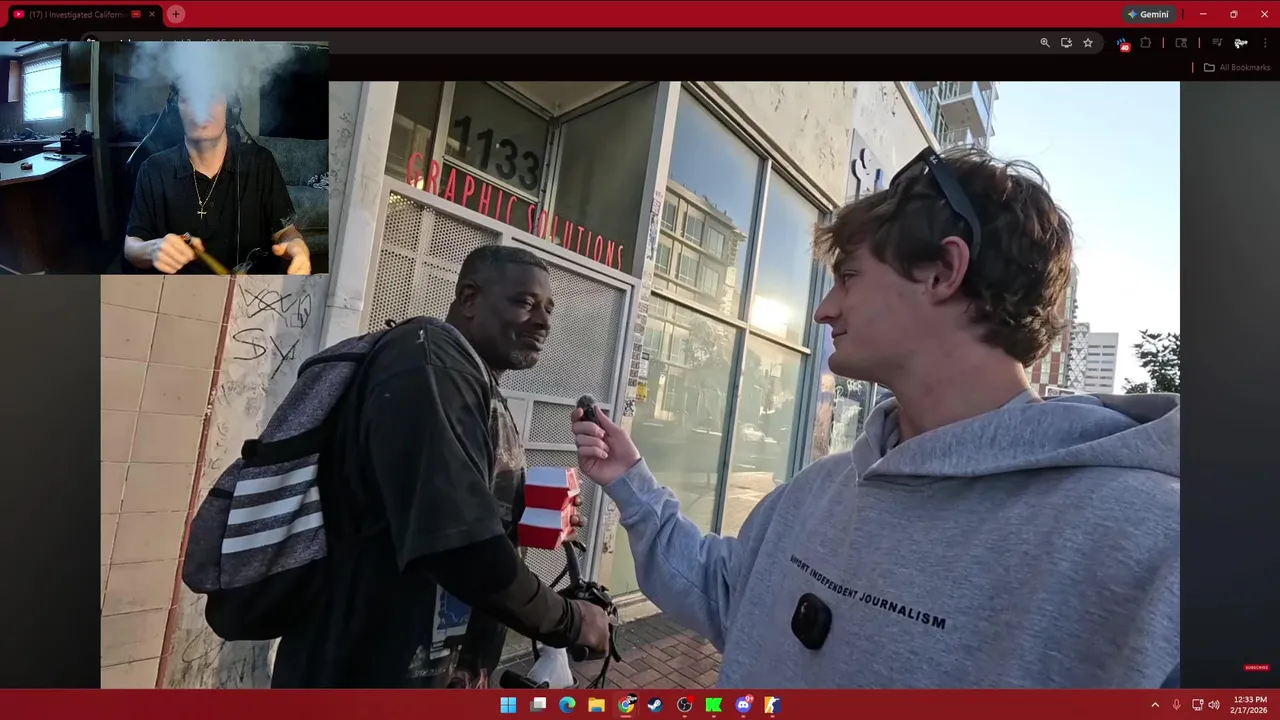Click the install app icon in address bar
The height and width of the screenshot is (720, 1280).
[1066, 43]
